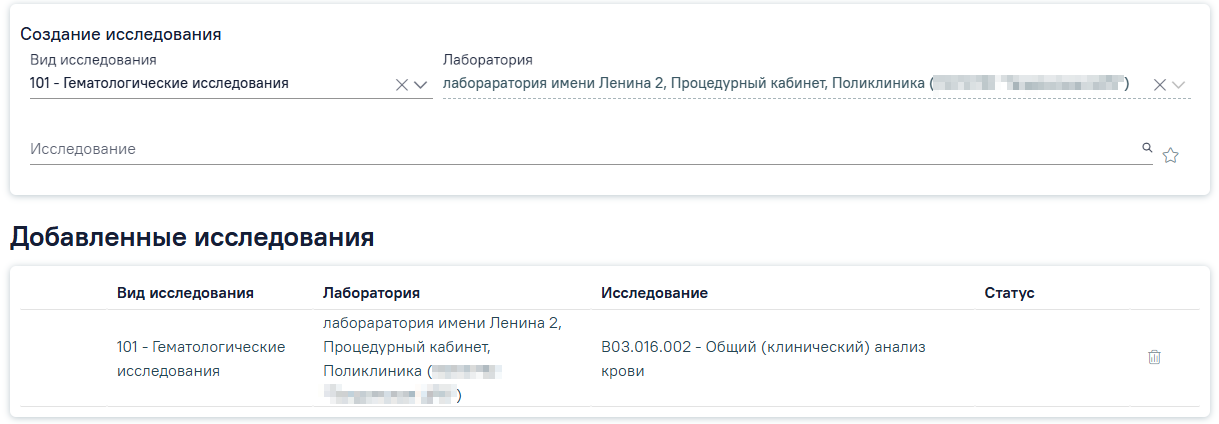Screen dimensions: 1219x424
Task: Click the Статус column header
Action: 1009,293
